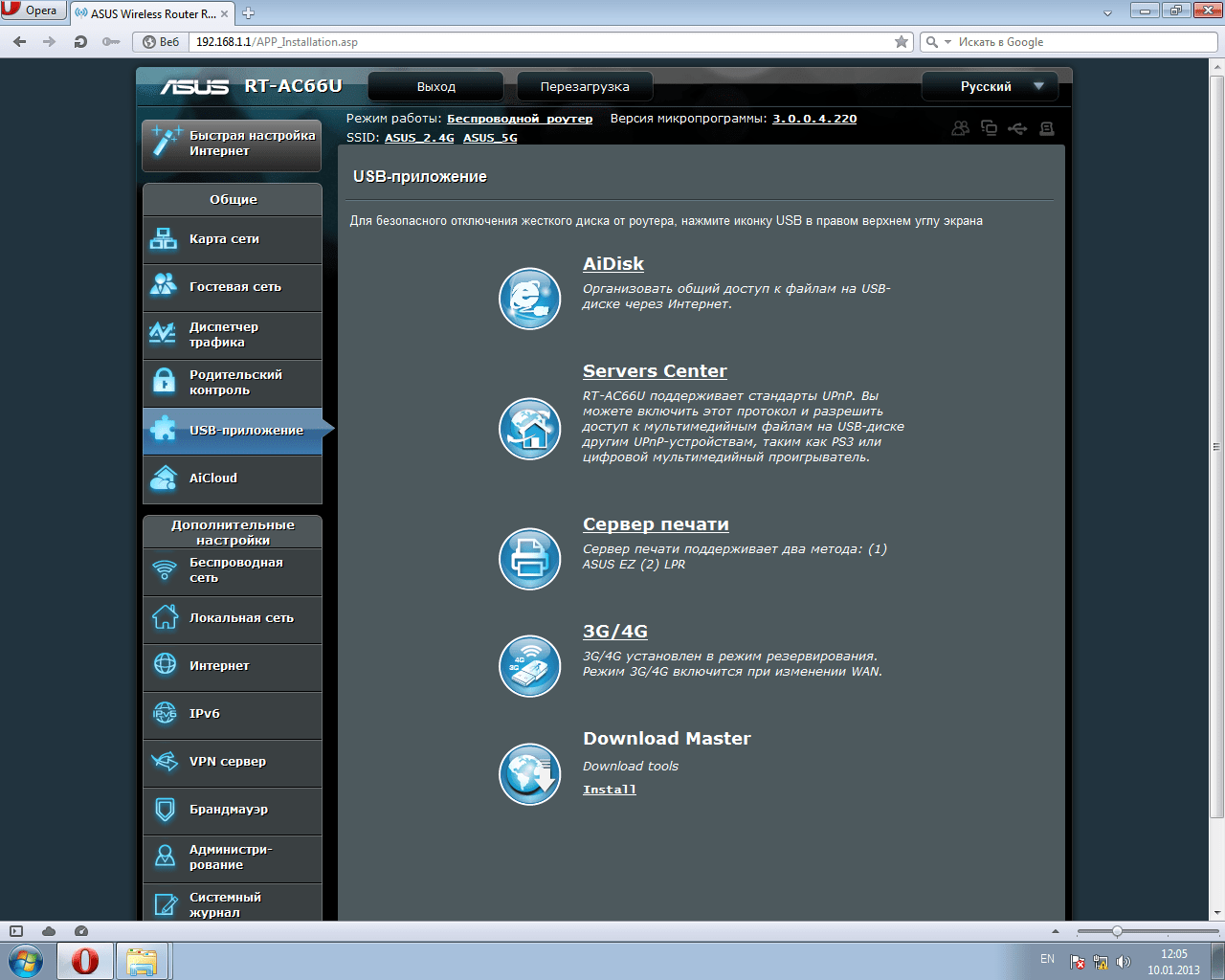Open the search engine selector dropdown
Screen dimensions: 1225x980
[x=937, y=42]
